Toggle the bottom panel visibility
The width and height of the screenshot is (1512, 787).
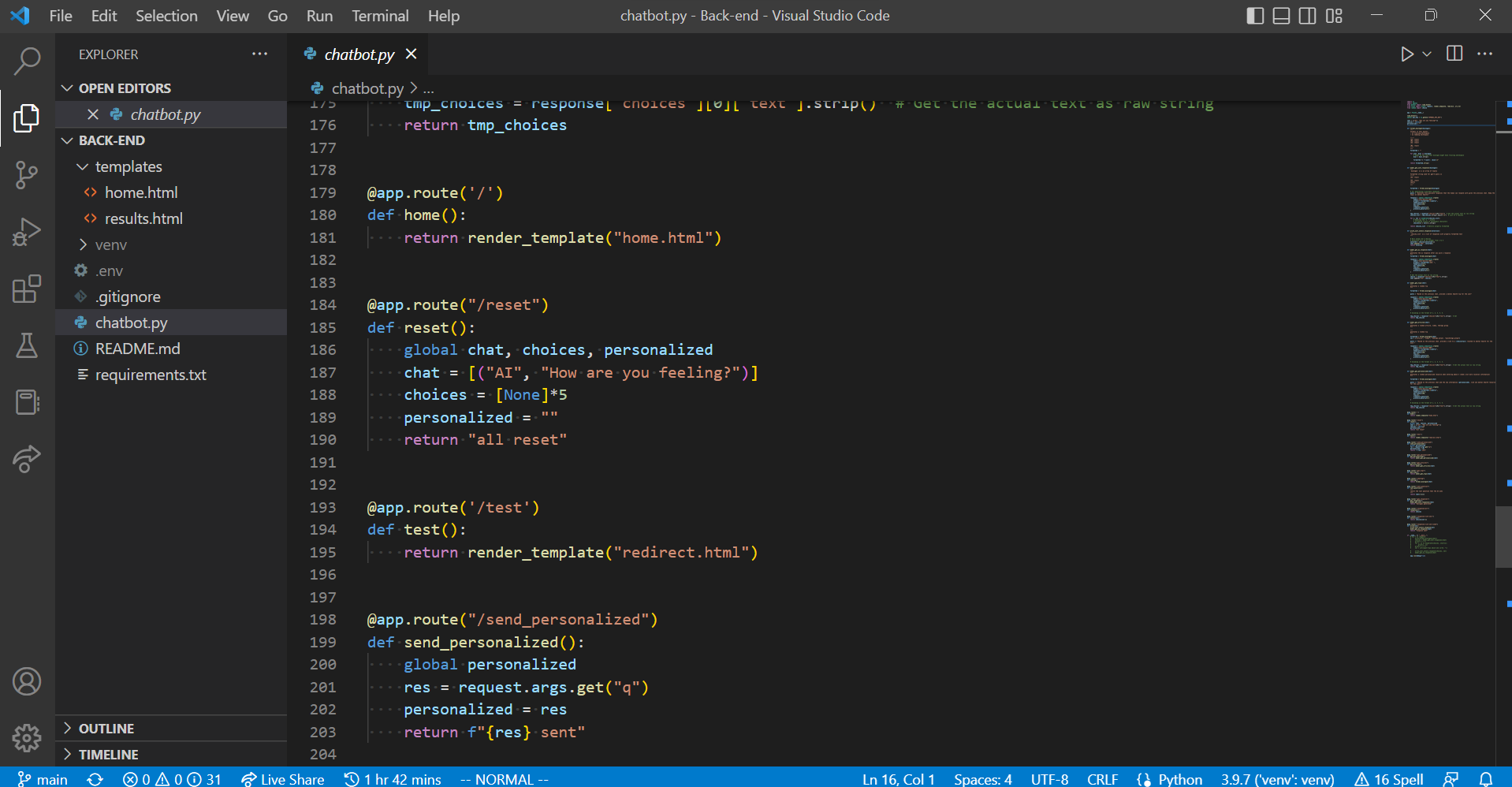point(1282,16)
